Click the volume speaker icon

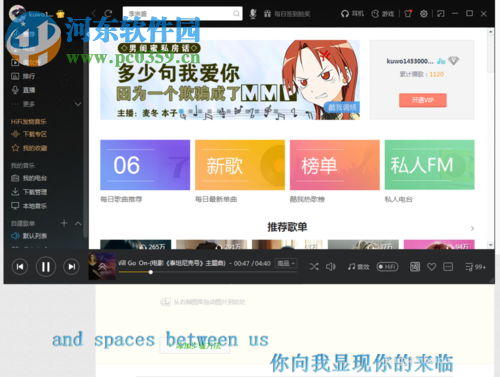point(331,267)
